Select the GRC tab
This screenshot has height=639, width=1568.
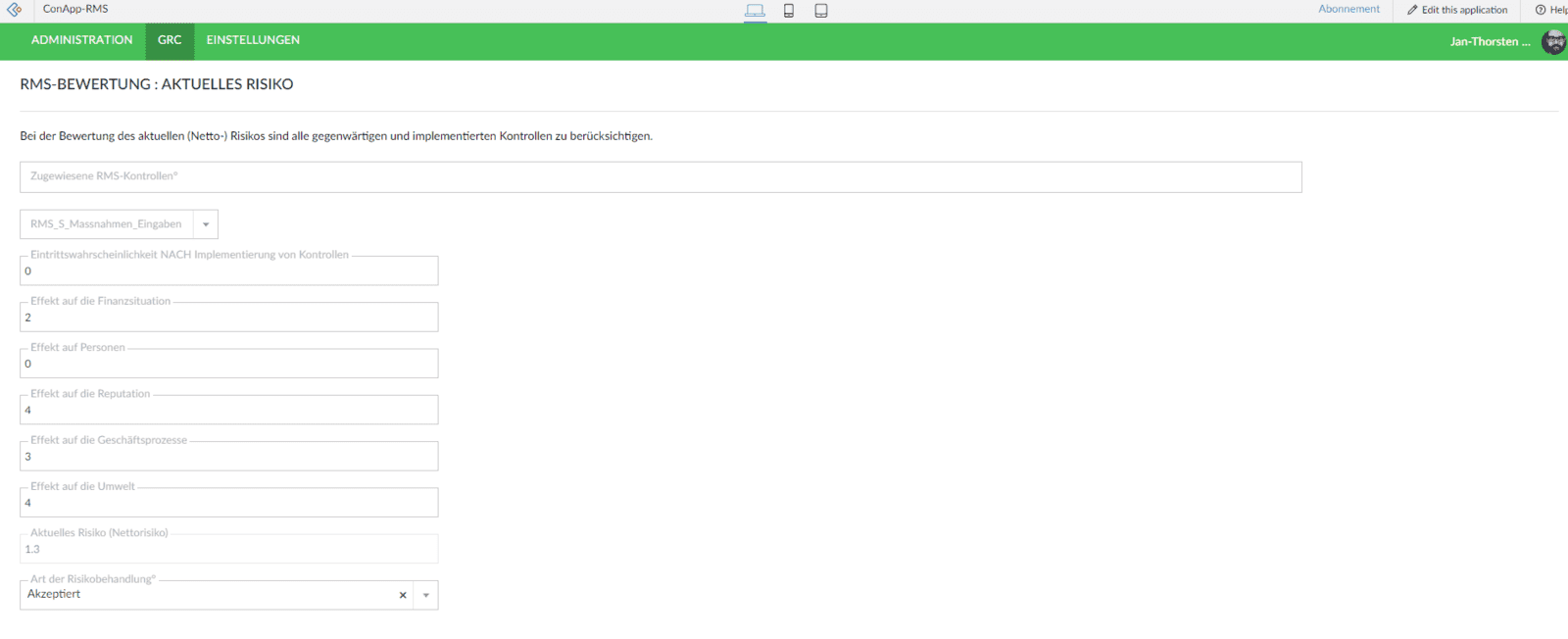pos(170,40)
